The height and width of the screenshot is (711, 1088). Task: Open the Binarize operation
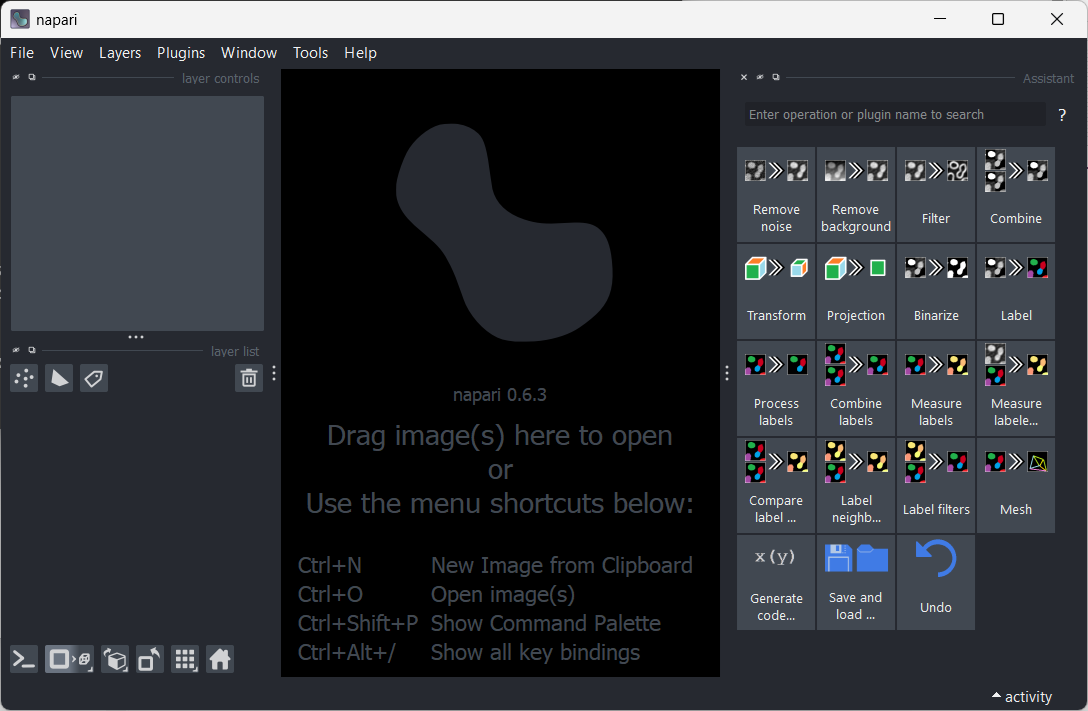point(935,291)
